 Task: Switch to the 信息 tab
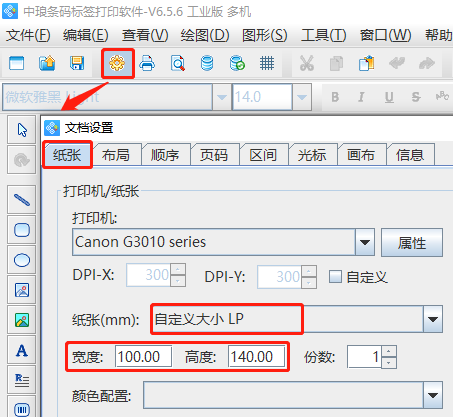pos(410,155)
